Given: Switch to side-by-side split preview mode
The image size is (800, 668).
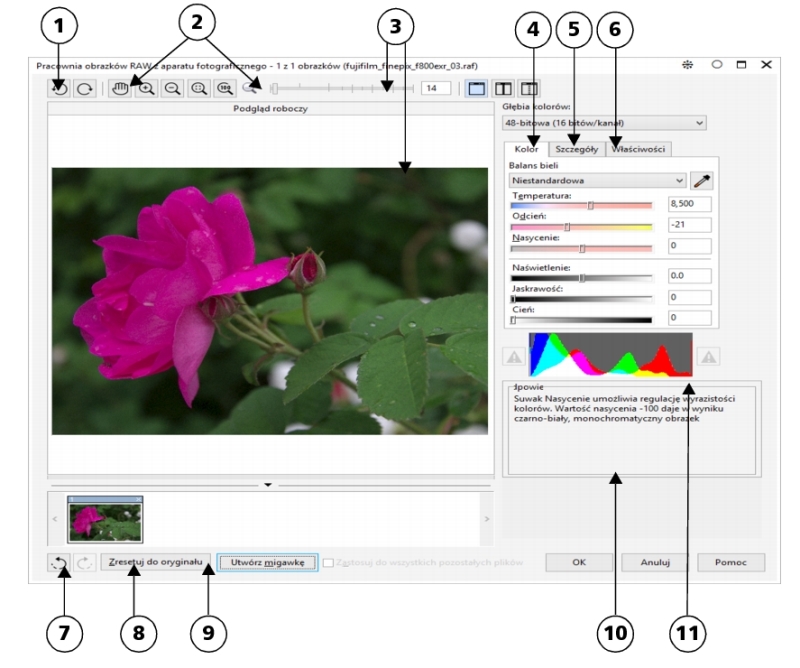Looking at the screenshot, I should 503,89.
